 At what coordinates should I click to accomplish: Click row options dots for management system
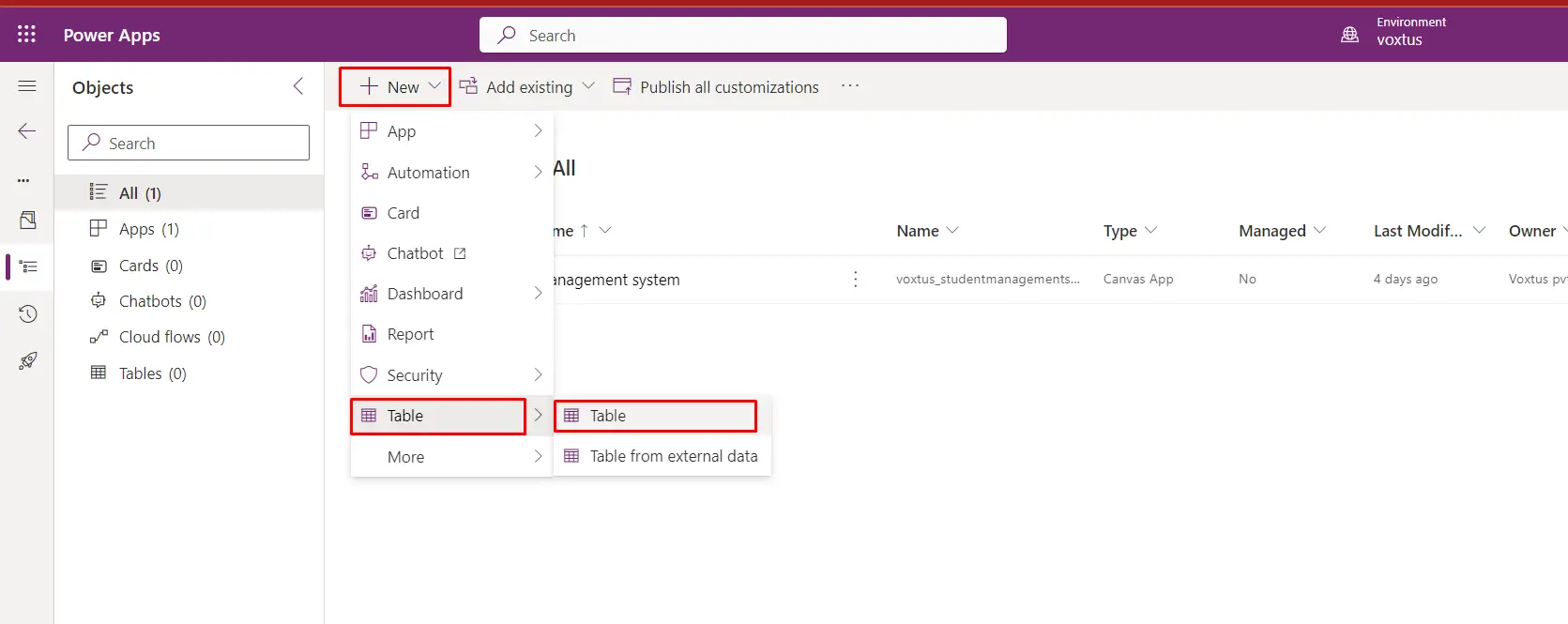pos(855,280)
